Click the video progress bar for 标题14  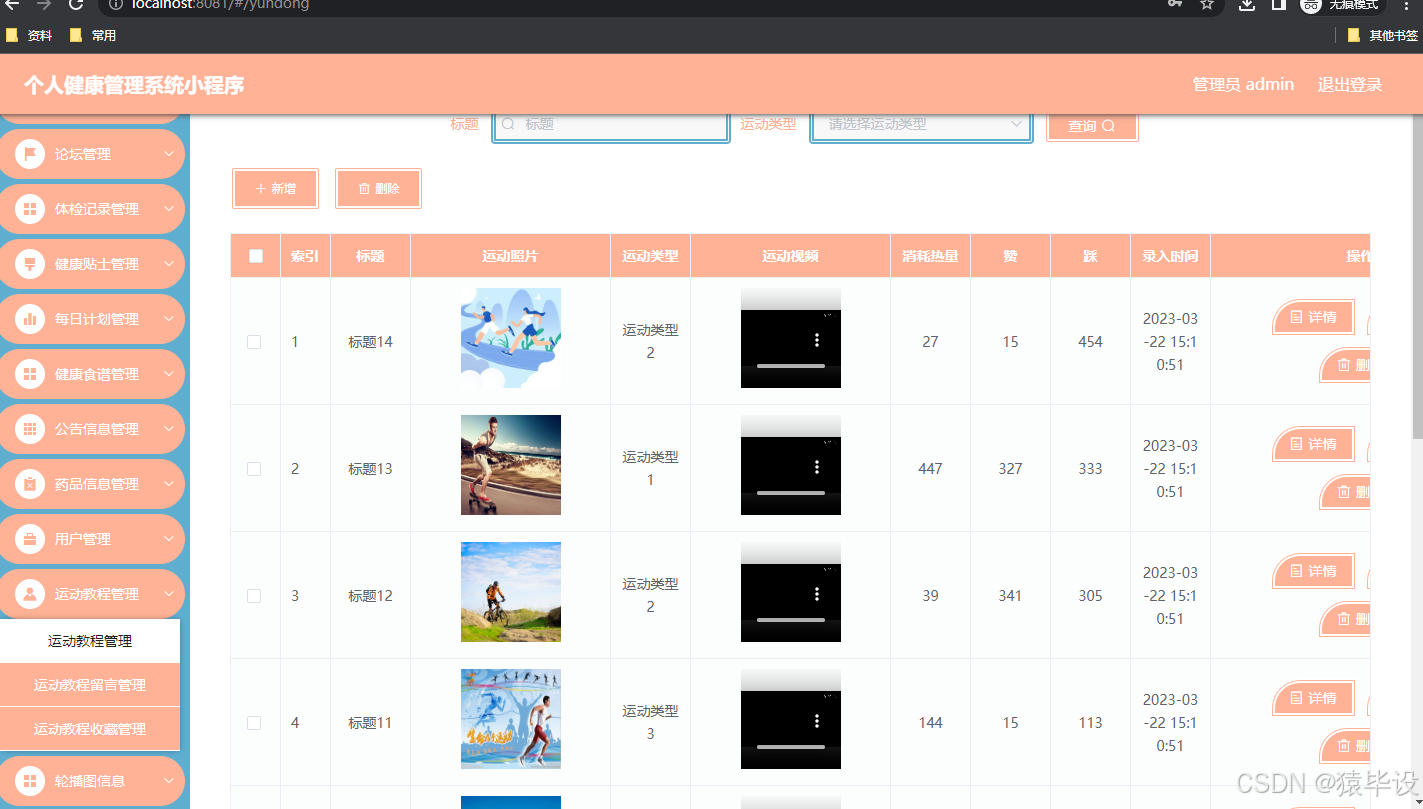[x=791, y=366]
